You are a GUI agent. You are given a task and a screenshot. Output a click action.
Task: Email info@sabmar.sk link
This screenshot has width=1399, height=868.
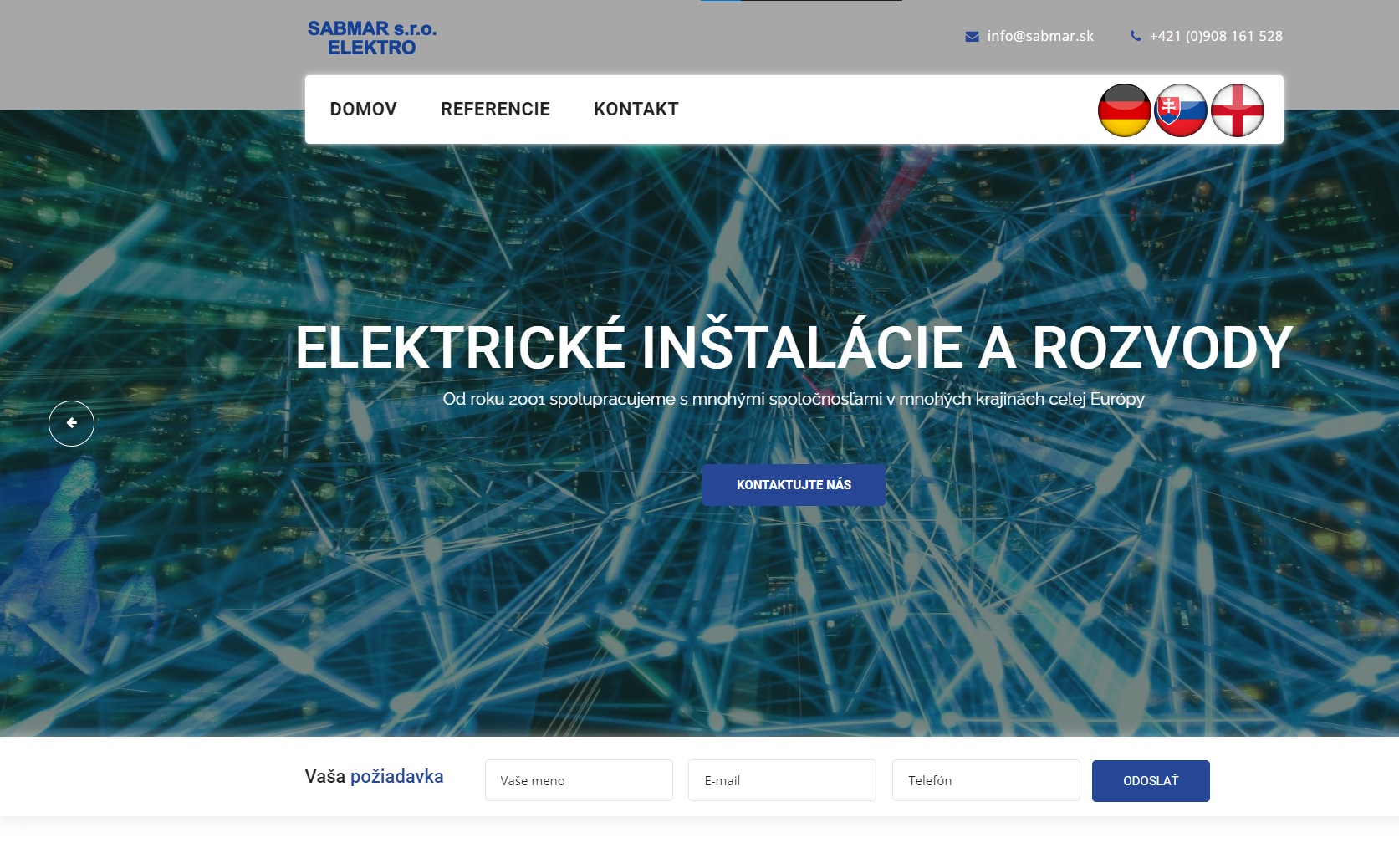[1040, 36]
